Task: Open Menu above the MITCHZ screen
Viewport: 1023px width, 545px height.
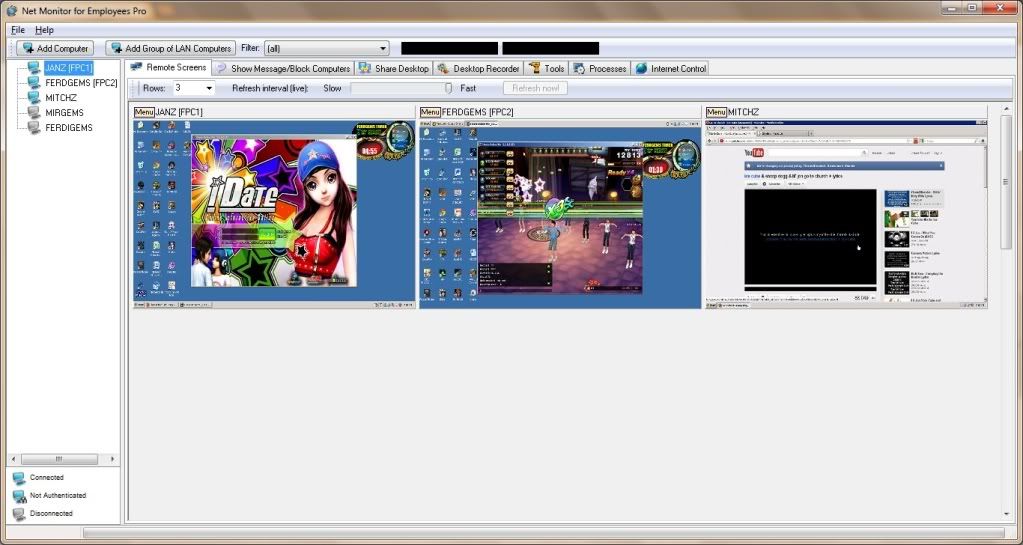Action: 716,112
